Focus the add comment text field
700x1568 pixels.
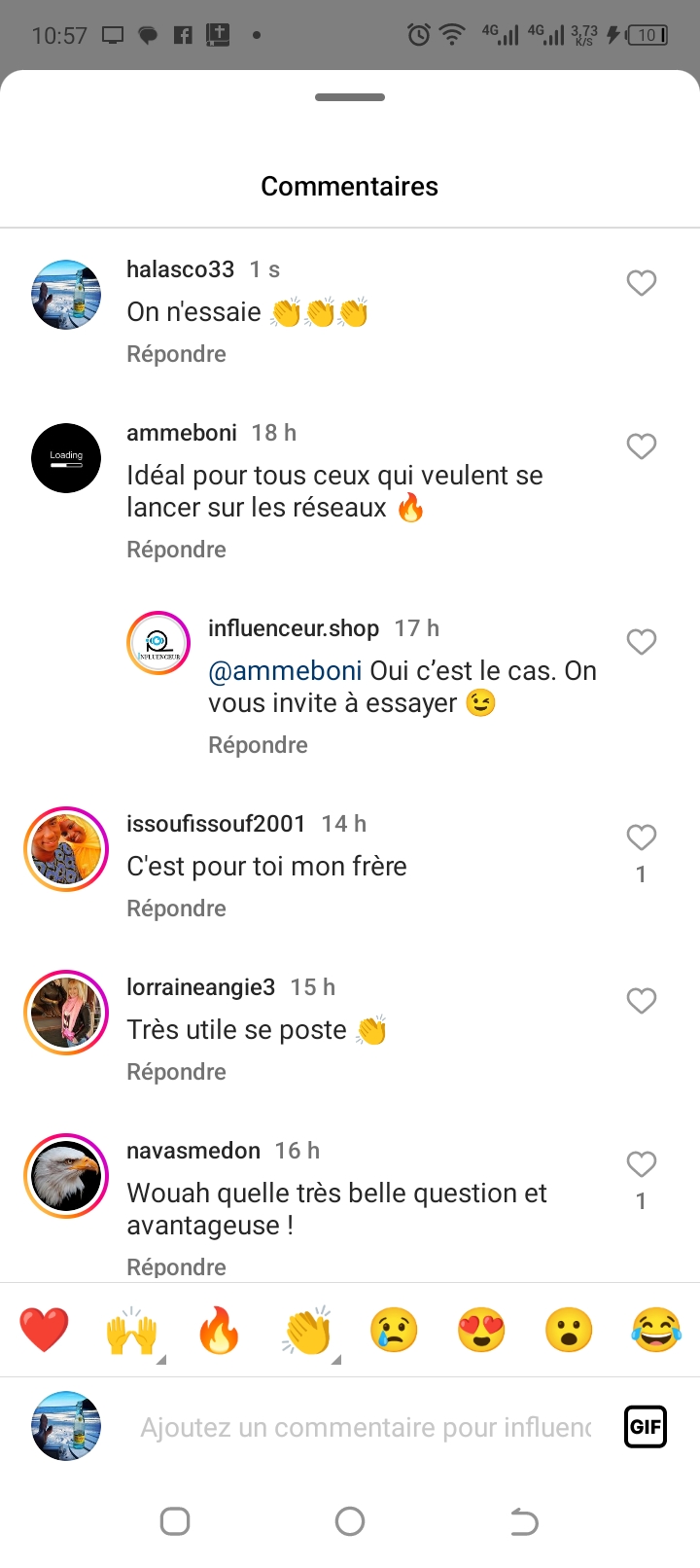(x=366, y=1427)
